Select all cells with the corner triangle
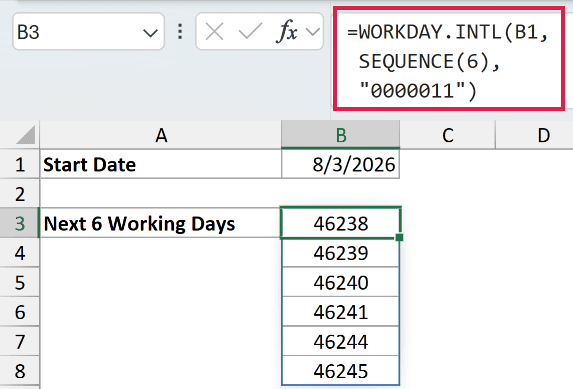 pos(26,135)
